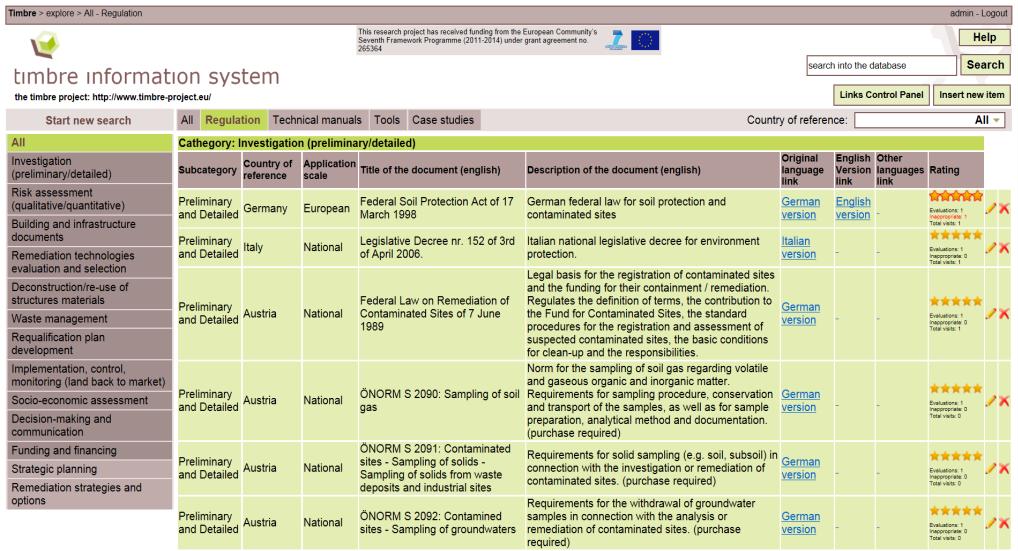The height and width of the screenshot is (551, 1018).
Task: Click the search into the database field
Action: pos(881,66)
